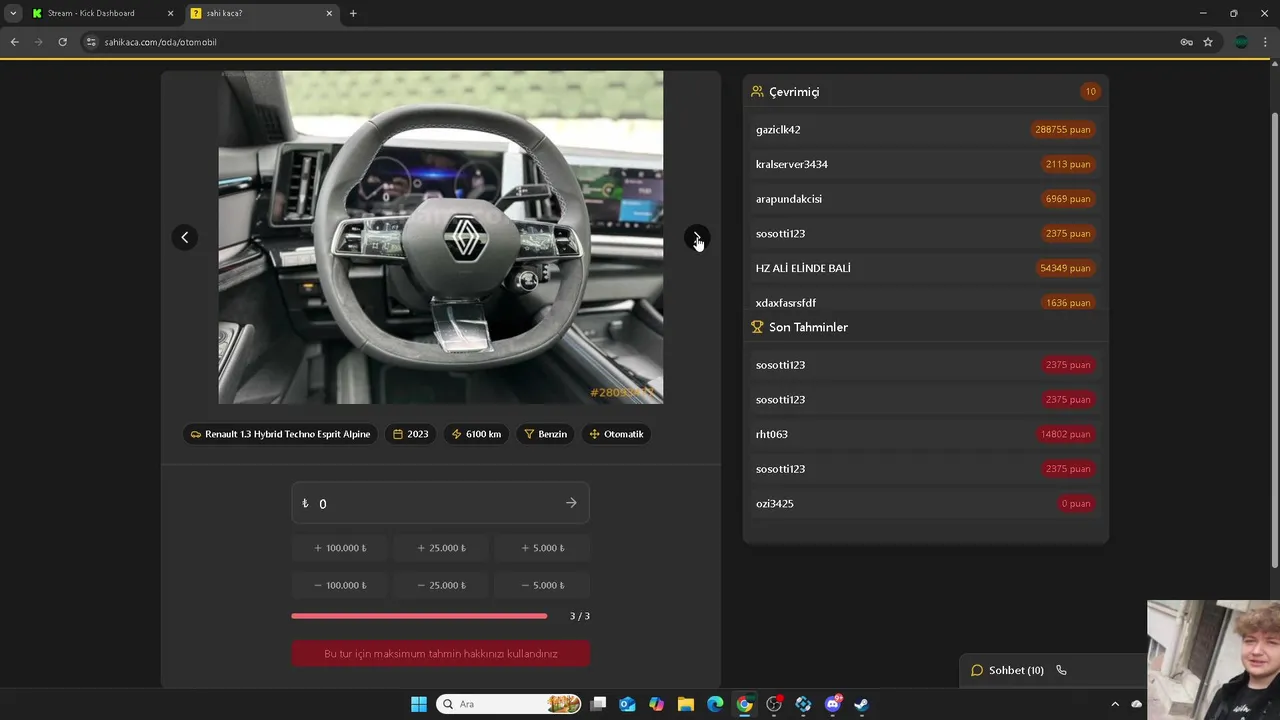
Task: Add 25.000 ₺ to the guess
Action: [x=441, y=548]
